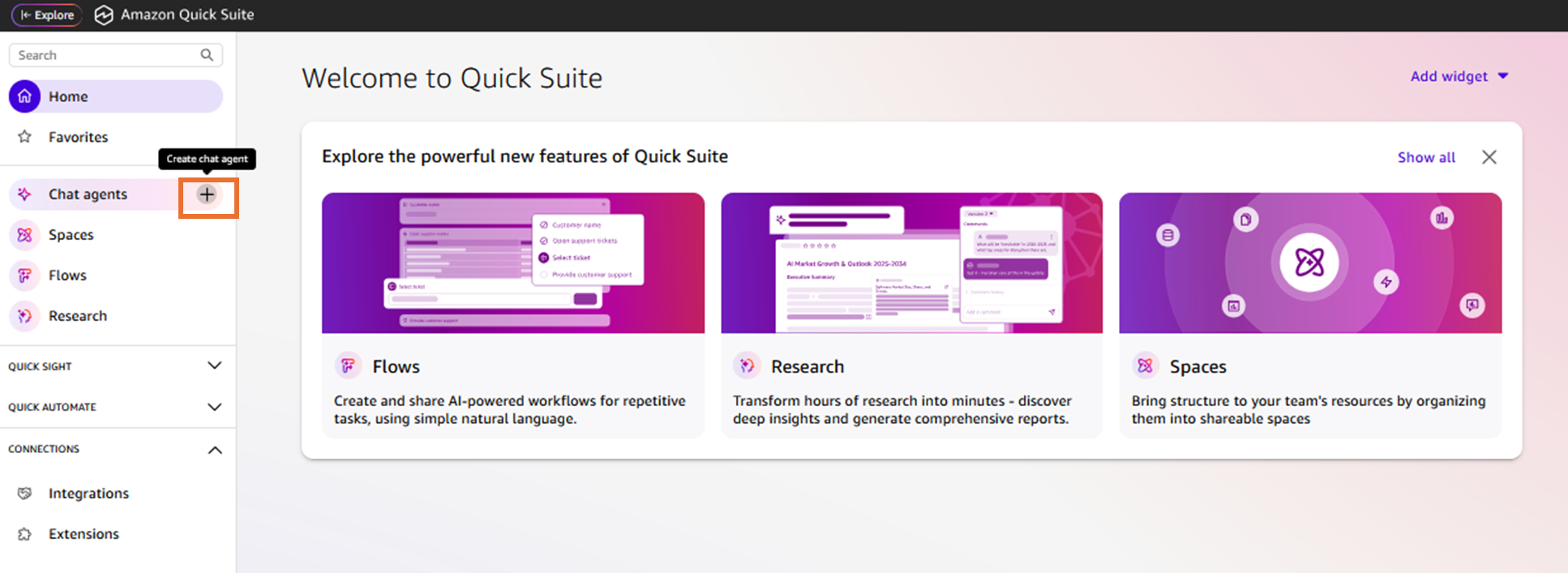Expand the QUICK SIGHT section chevron
Viewport: 1568px width, 573px height.
coord(215,366)
